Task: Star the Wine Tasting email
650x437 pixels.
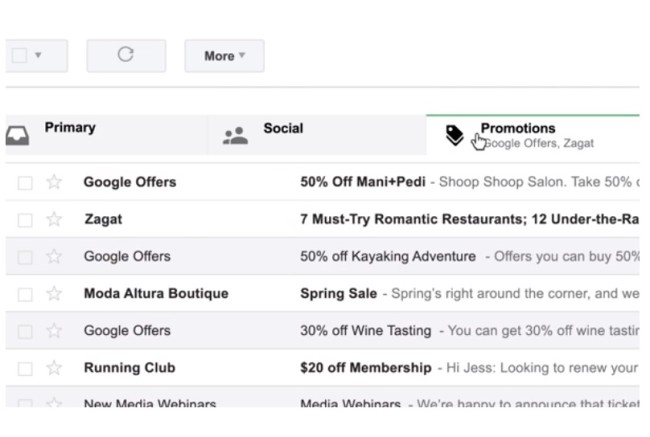Action: (x=54, y=330)
